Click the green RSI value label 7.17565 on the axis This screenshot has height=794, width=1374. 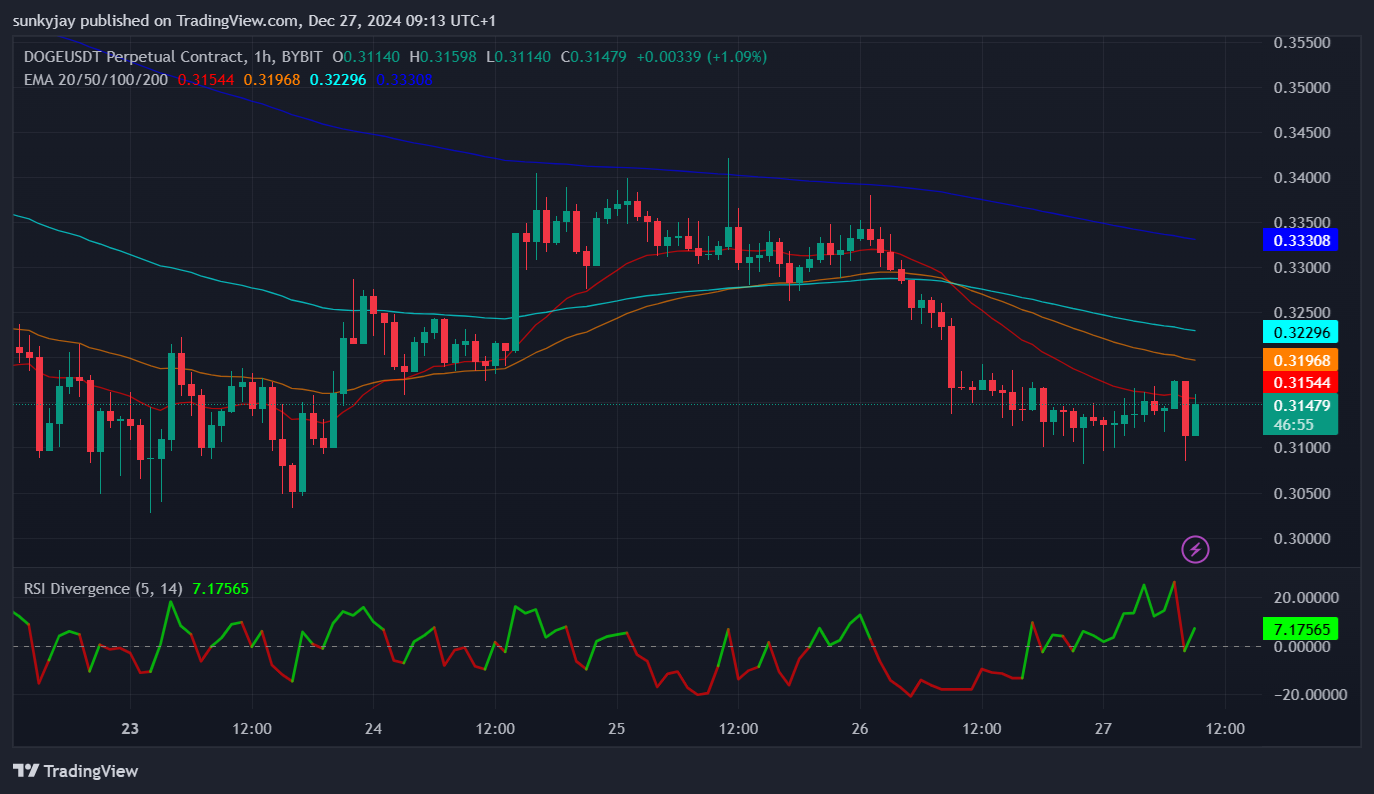(1301, 629)
